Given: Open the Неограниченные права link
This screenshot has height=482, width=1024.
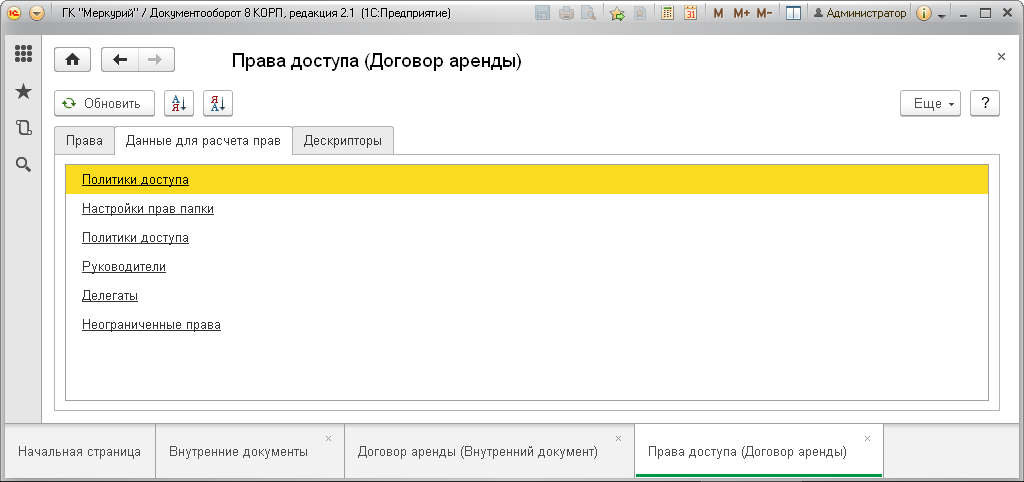Looking at the screenshot, I should coord(152,325).
